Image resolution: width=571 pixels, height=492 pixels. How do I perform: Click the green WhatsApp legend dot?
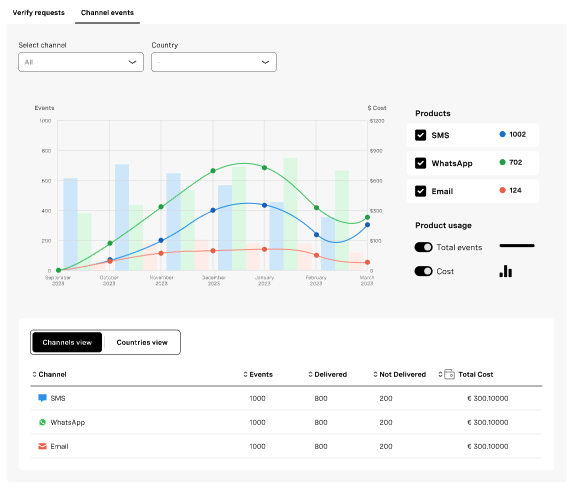click(503, 162)
